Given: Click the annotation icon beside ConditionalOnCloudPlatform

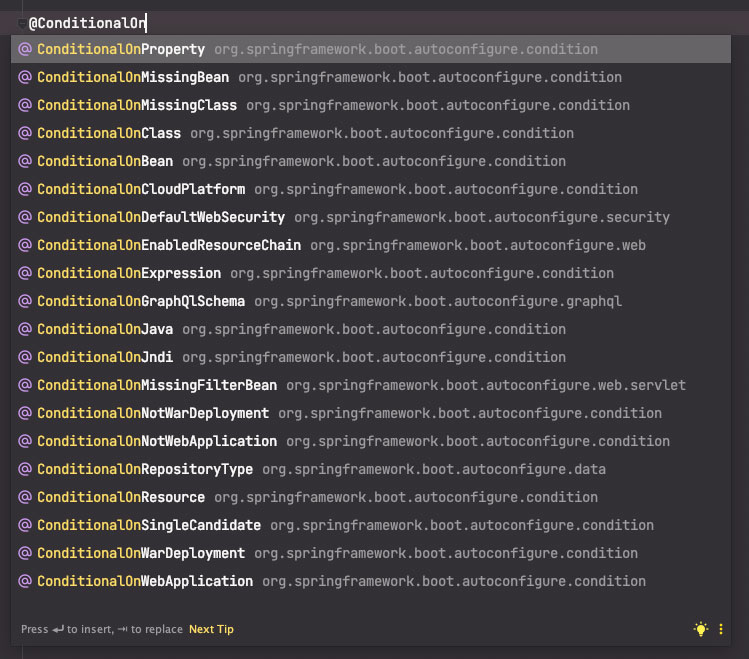Looking at the screenshot, I should tap(25, 189).
